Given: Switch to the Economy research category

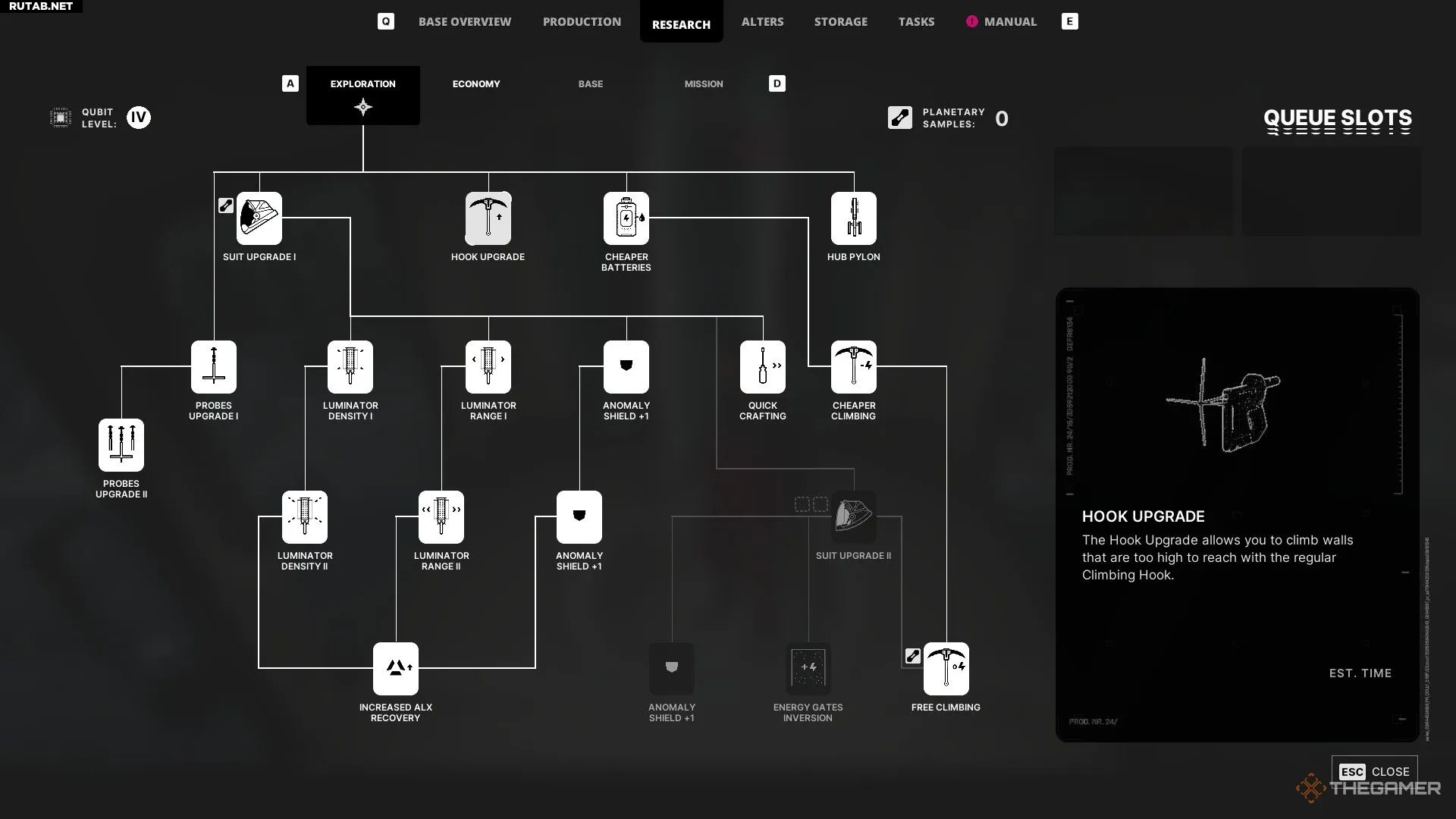Looking at the screenshot, I should (x=476, y=84).
